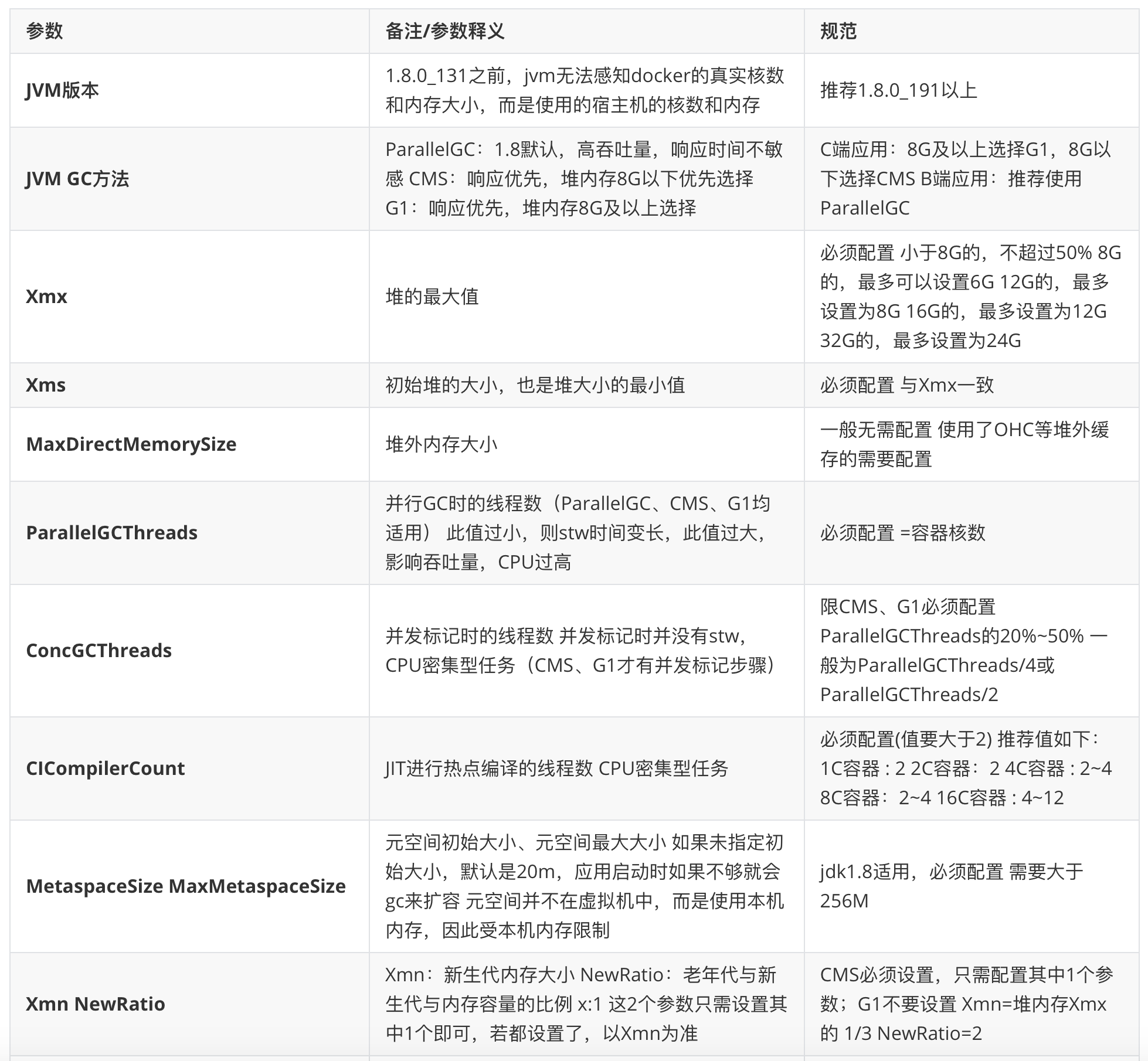Click the 参数 column header
The image size is (1148, 1061).
189,31
